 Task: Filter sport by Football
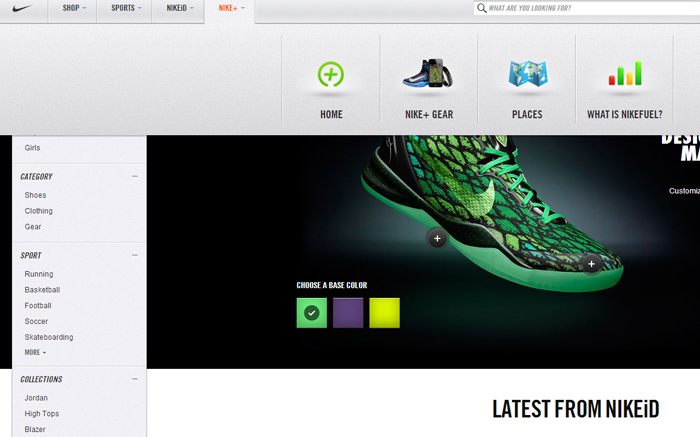[x=38, y=306]
